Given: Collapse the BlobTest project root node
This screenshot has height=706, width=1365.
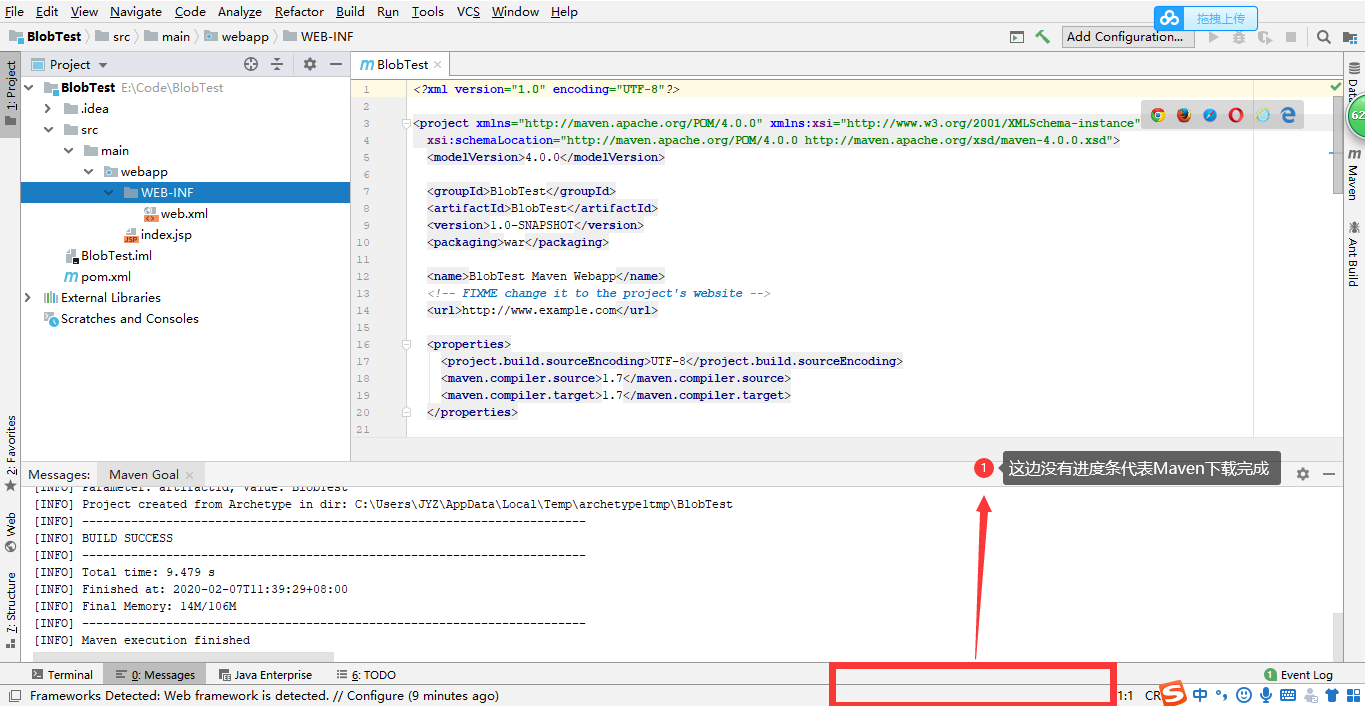Looking at the screenshot, I should coord(29,87).
